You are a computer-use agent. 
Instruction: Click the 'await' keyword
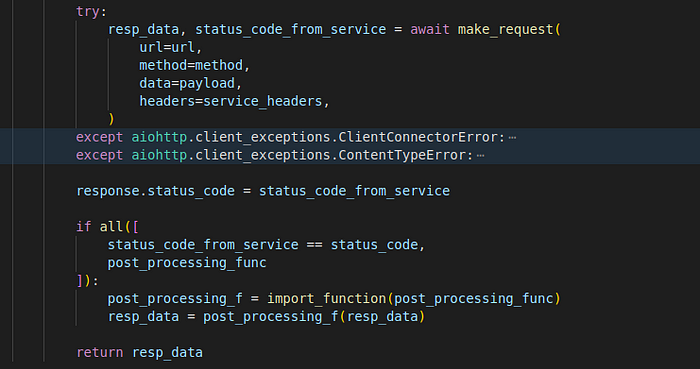tap(430, 29)
